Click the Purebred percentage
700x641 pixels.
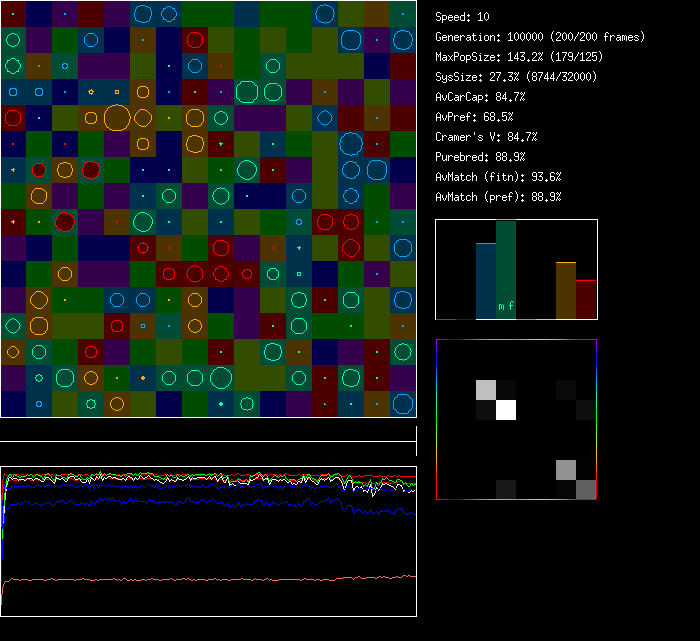[x=480, y=157]
